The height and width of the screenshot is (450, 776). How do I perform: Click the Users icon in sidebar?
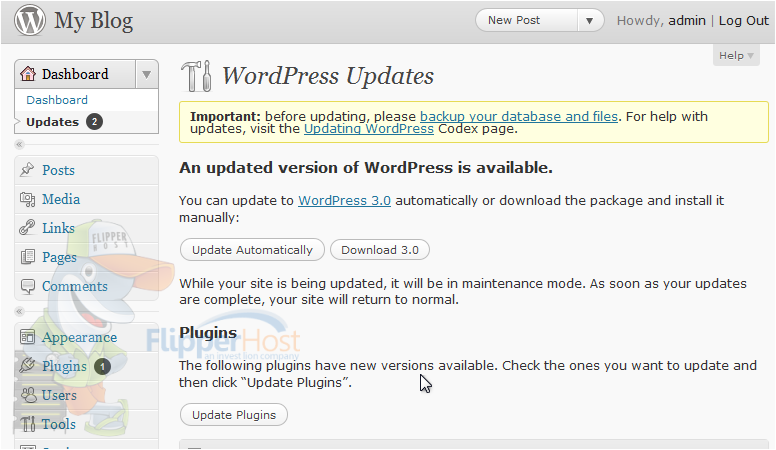28,395
